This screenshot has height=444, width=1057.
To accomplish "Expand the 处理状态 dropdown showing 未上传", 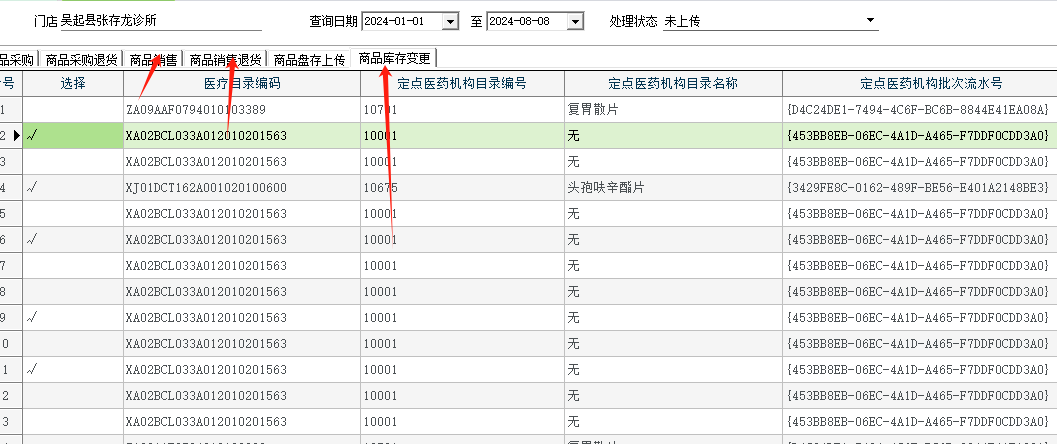I will (871, 20).
